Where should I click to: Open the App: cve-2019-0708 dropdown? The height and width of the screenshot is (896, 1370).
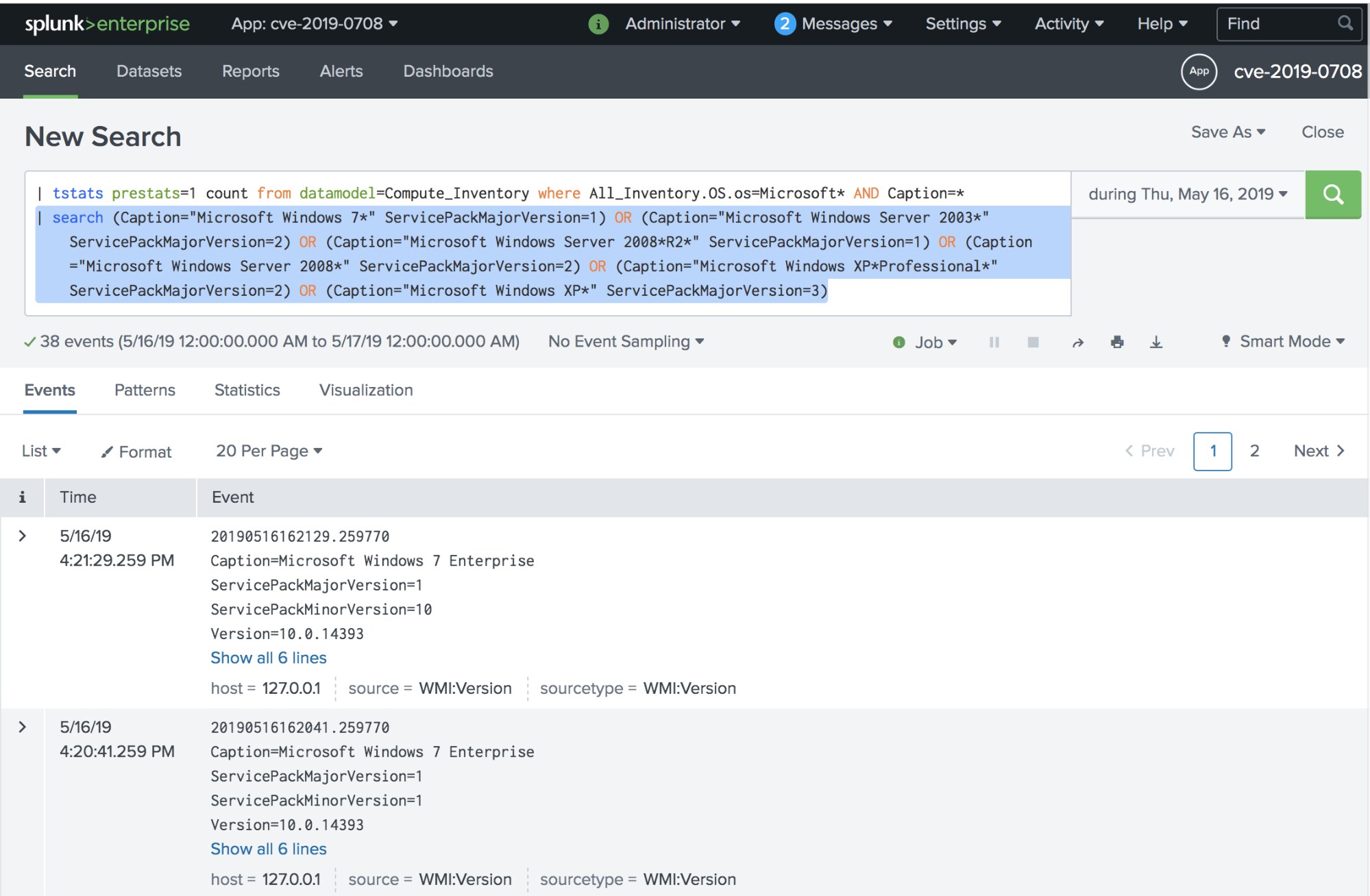pos(315,24)
